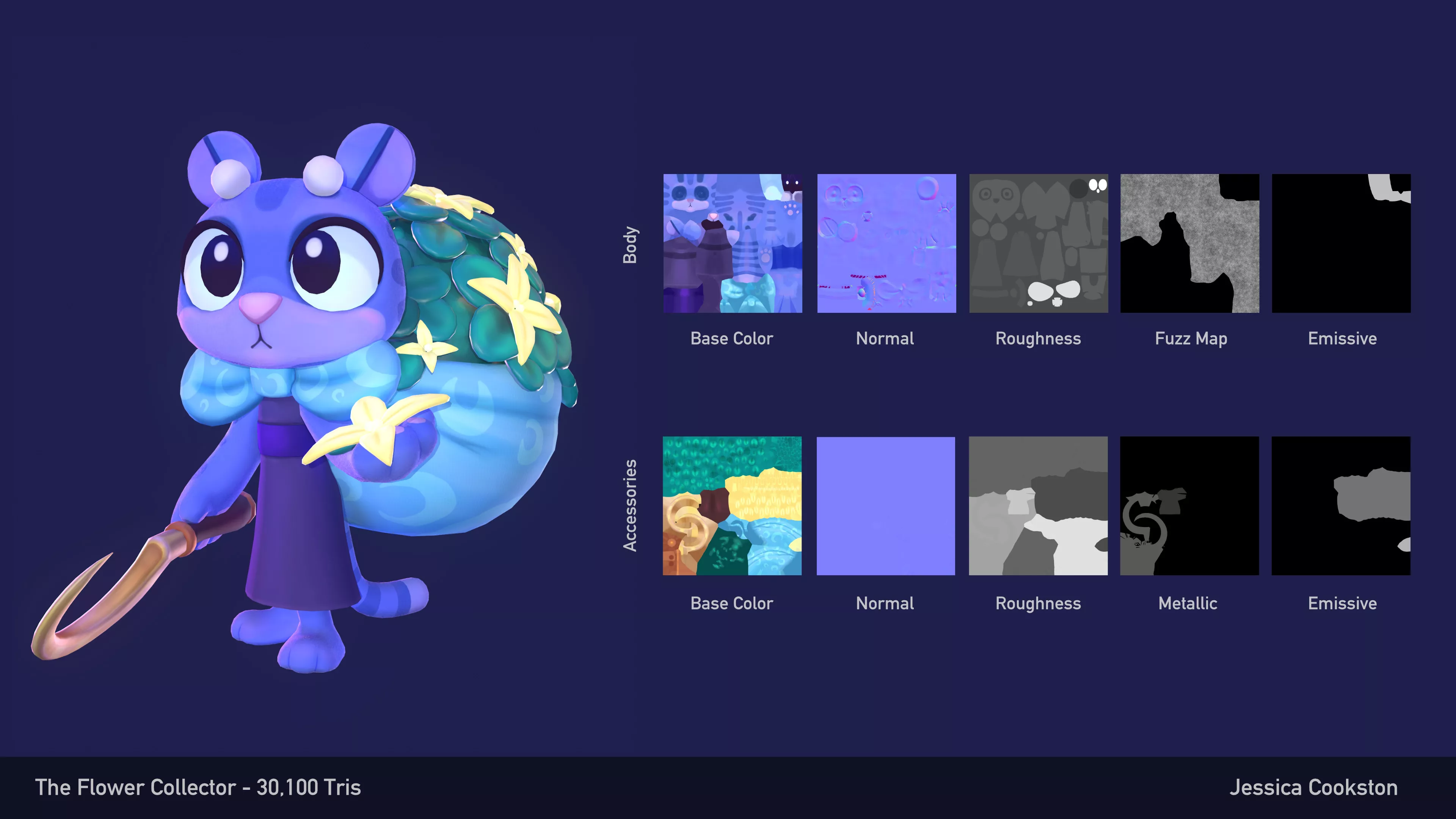The width and height of the screenshot is (1456, 819).
Task: Click the Accessories Base Color thumbnail
Action: pyautogui.click(x=733, y=506)
